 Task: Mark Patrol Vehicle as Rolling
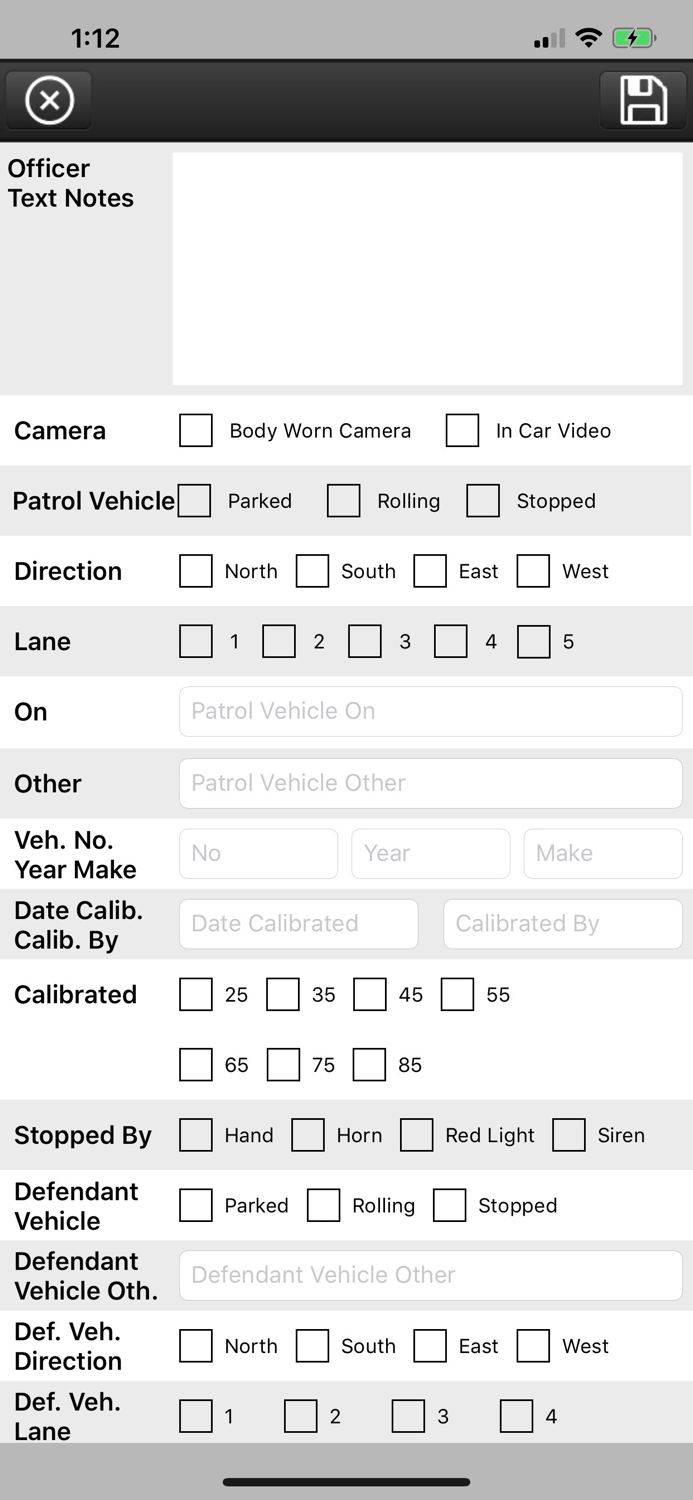pos(343,501)
